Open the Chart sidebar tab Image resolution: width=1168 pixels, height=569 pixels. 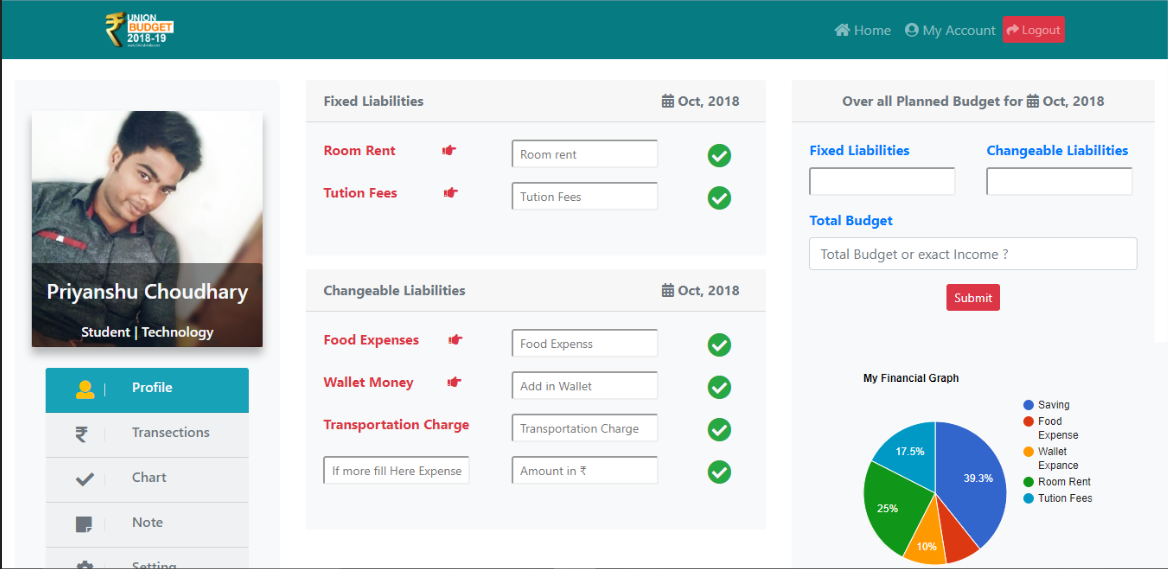[x=147, y=478]
